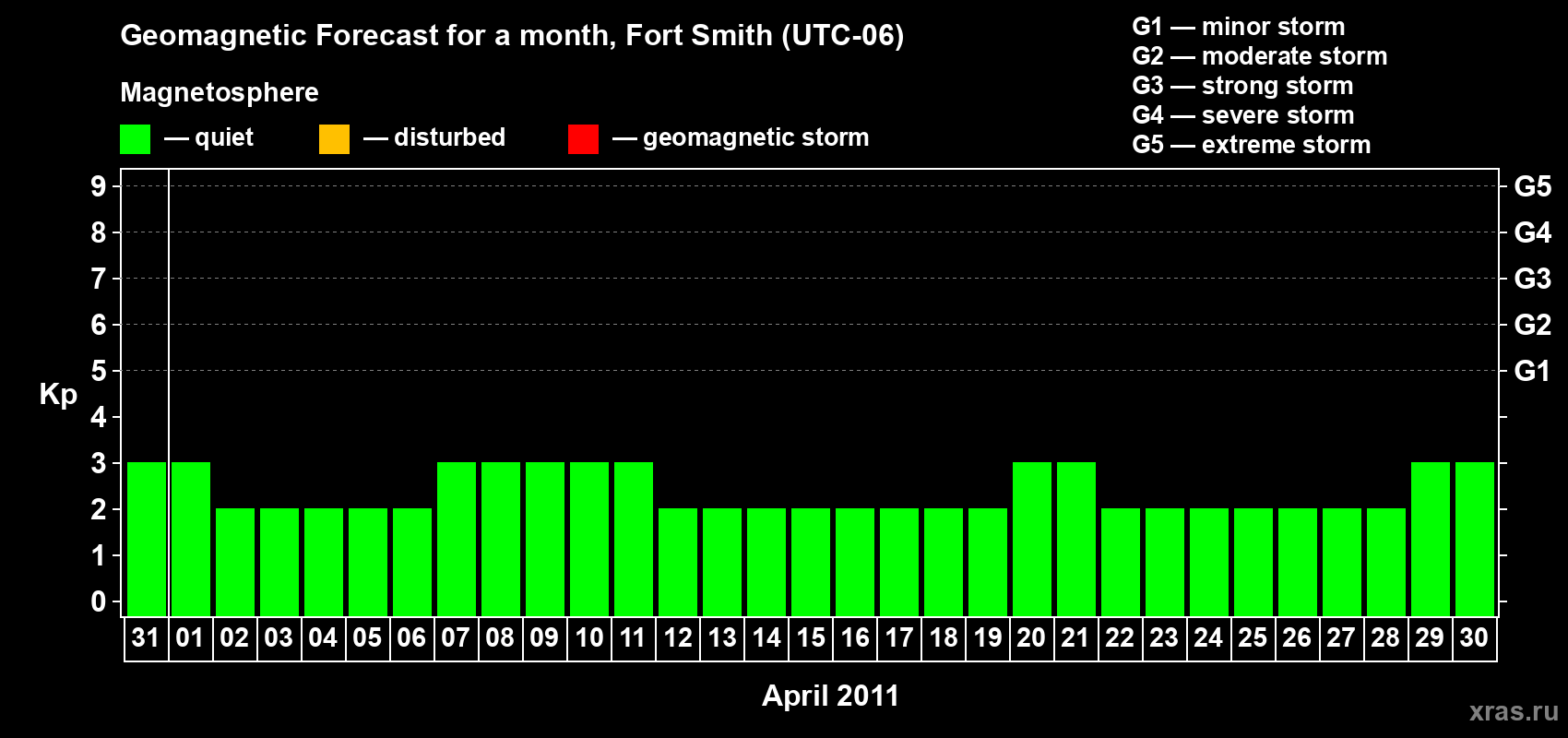Click the date label 23 below the chart

tap(1164, 638)
